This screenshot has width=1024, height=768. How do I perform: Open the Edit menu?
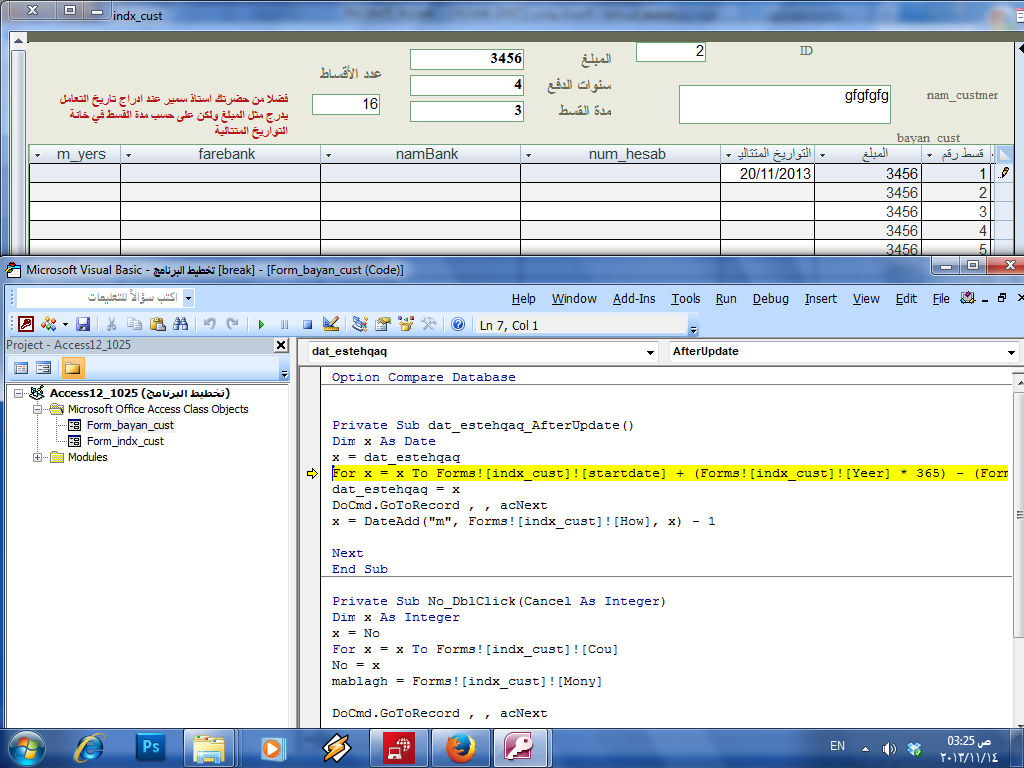(x=906, y=298)
